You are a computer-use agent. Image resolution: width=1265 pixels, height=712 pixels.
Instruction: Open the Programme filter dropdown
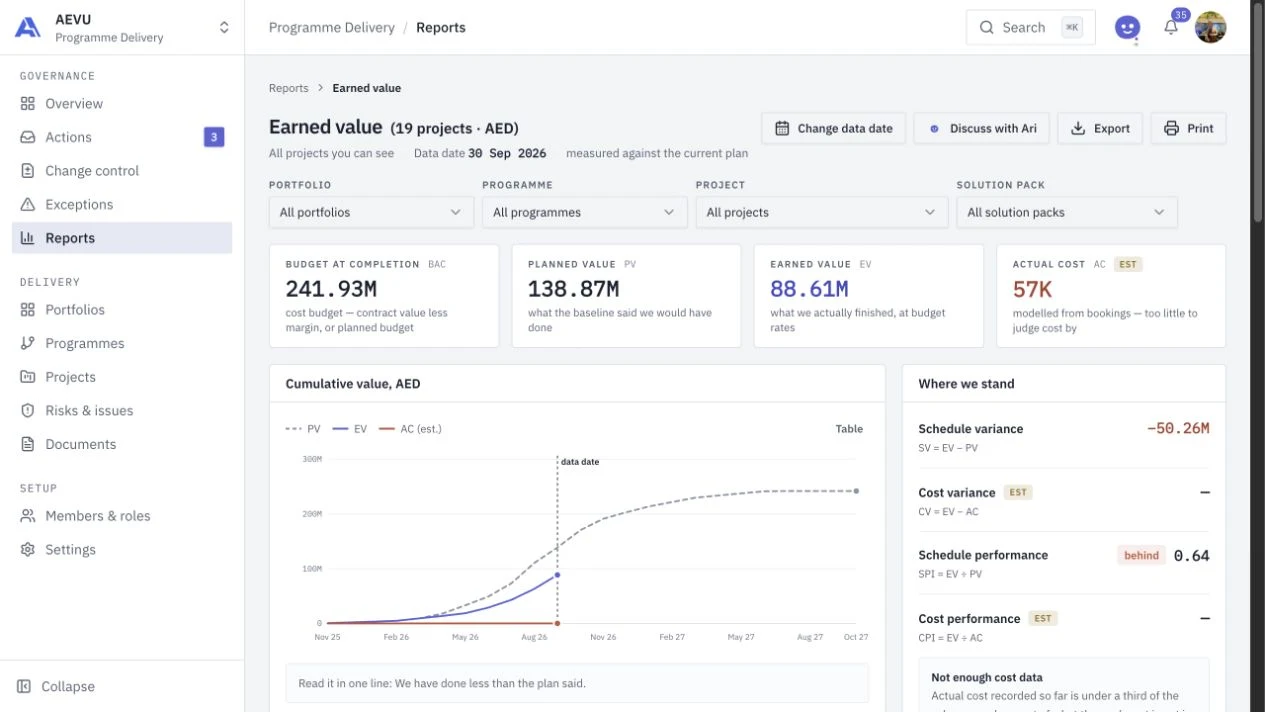pos(585,212)
